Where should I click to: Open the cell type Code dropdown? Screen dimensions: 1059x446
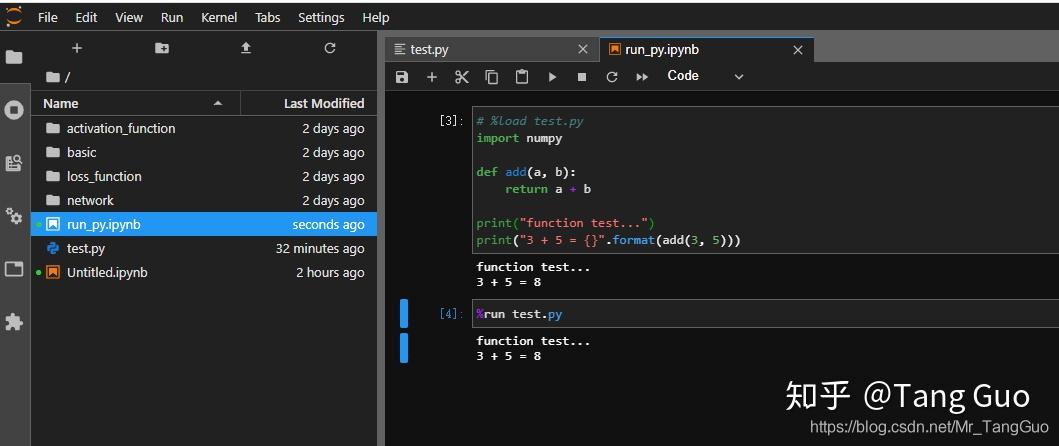(705, 76)
